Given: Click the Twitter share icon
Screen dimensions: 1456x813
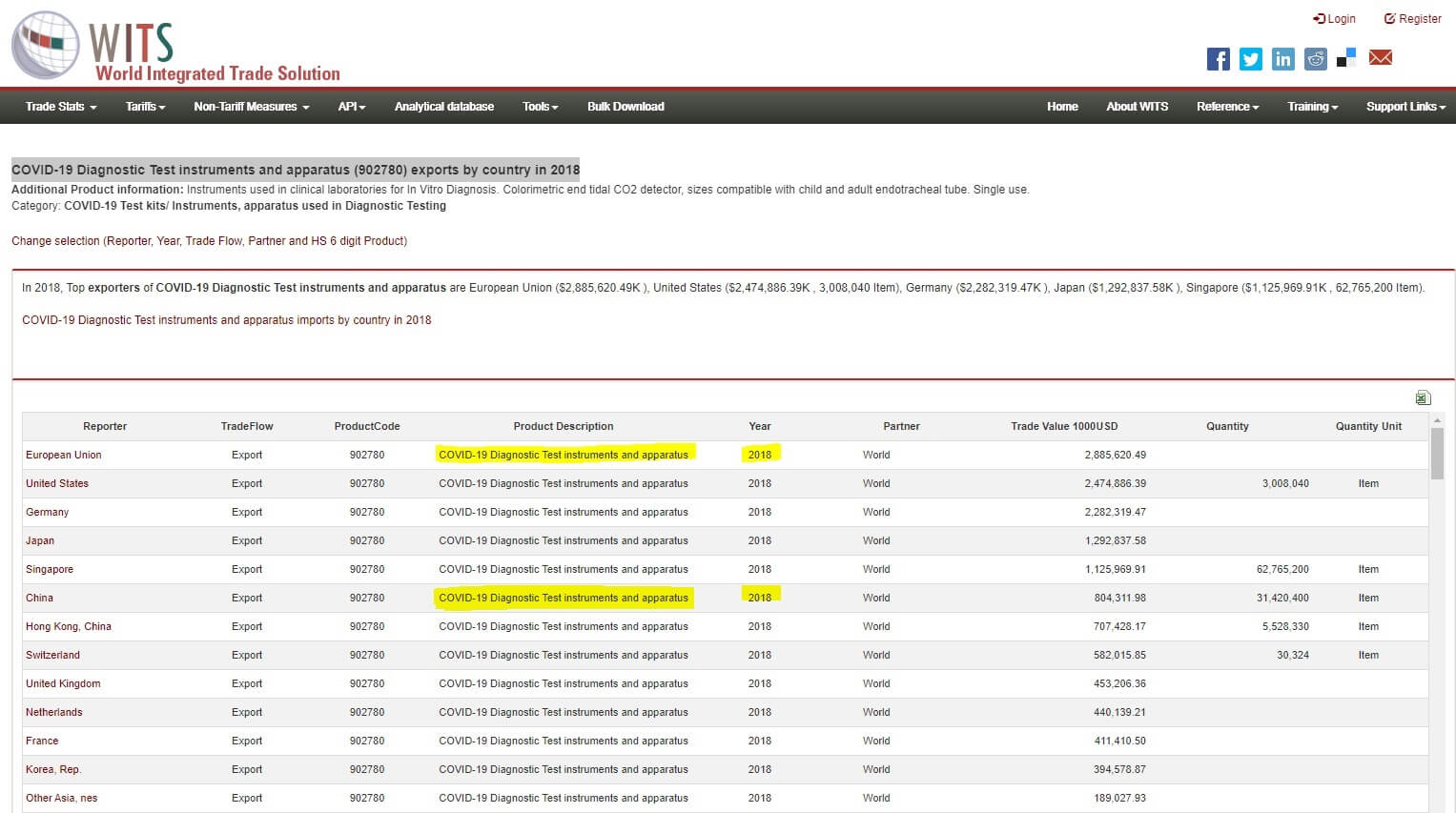Looking at the screenshot, I should 1250,59.
